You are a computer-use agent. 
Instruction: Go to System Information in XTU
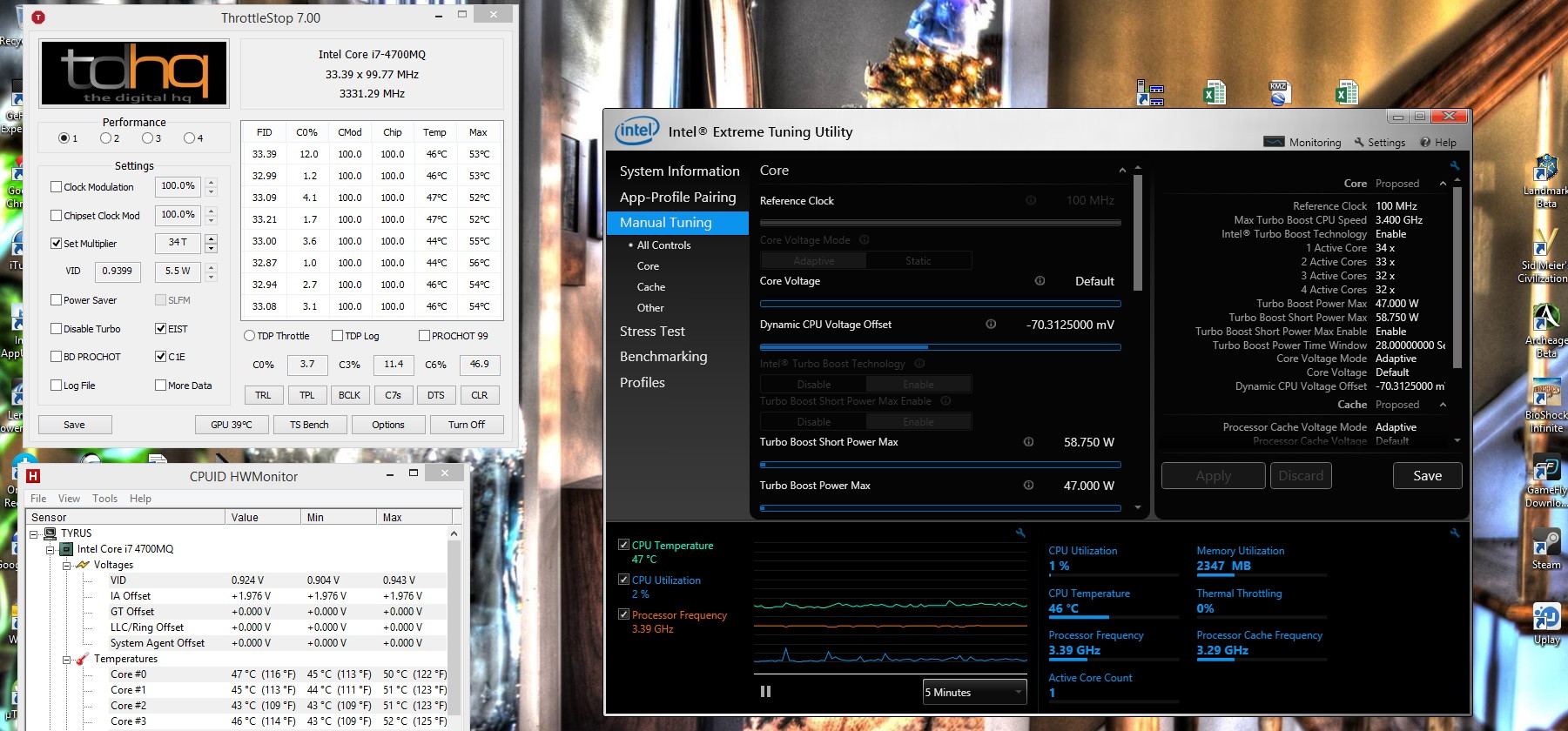[679, 171]
